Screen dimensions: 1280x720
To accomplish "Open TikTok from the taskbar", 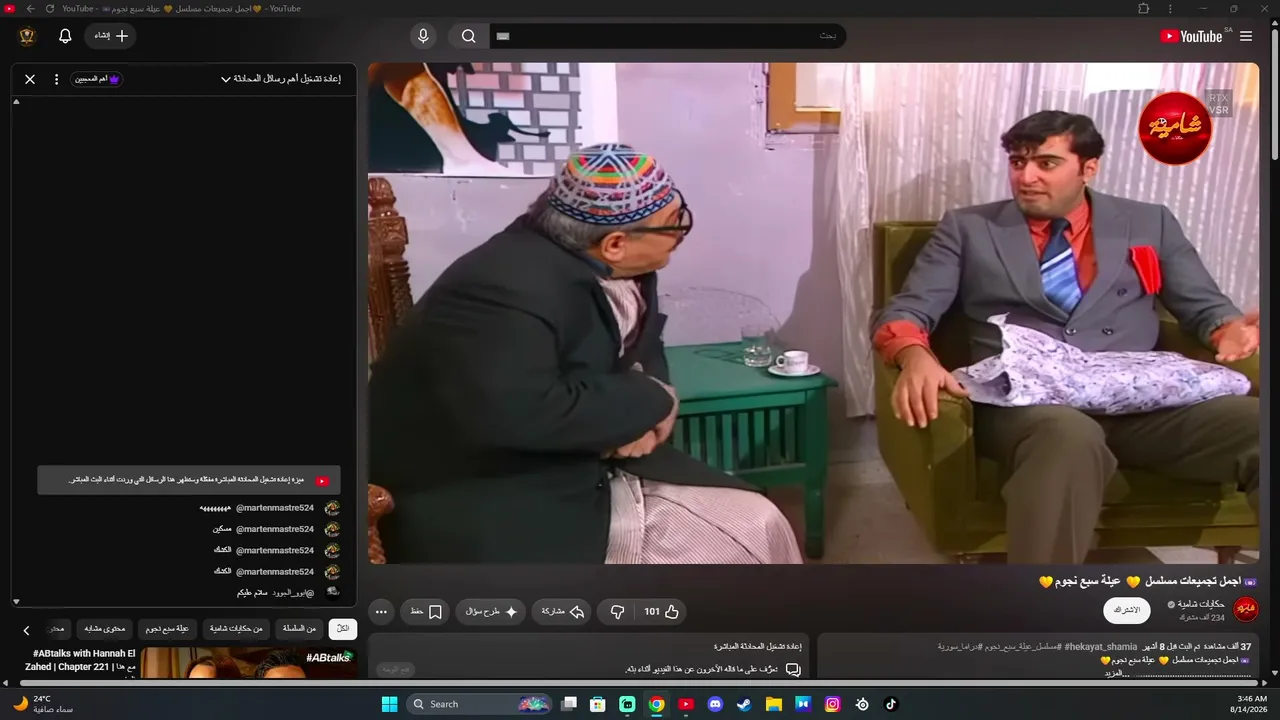I will tap(891, 704).
